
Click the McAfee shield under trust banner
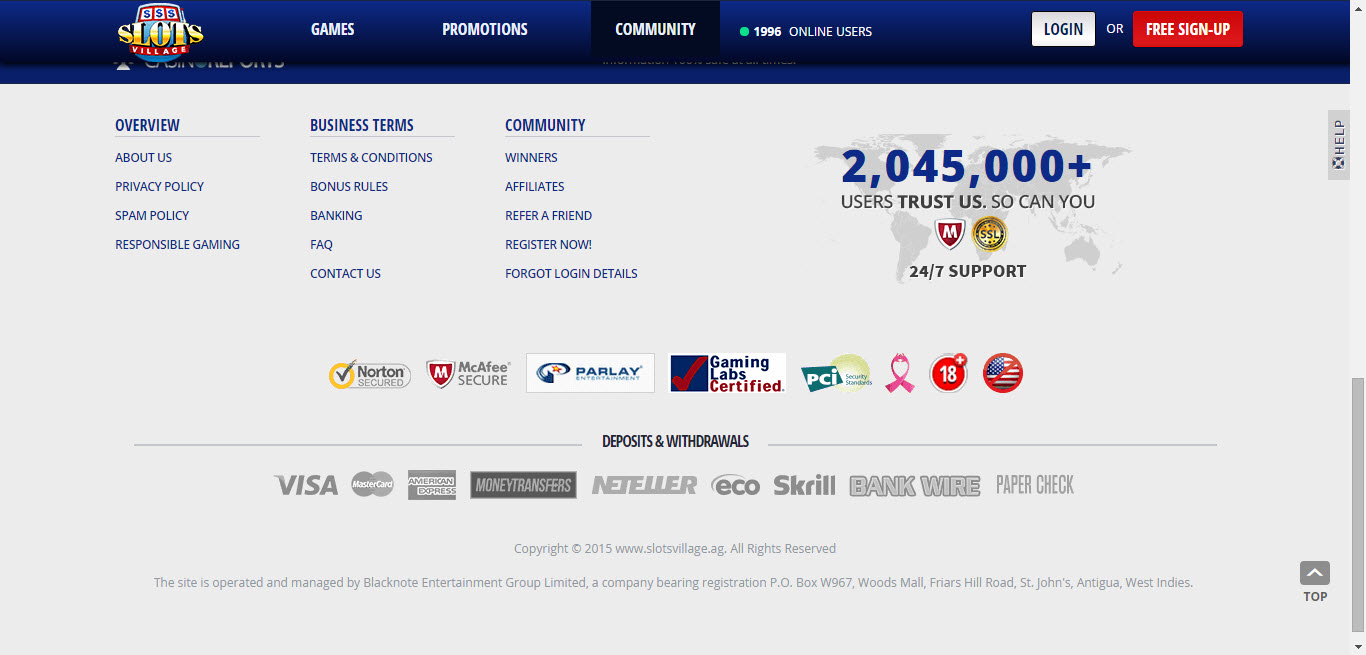tap(949, 234)
